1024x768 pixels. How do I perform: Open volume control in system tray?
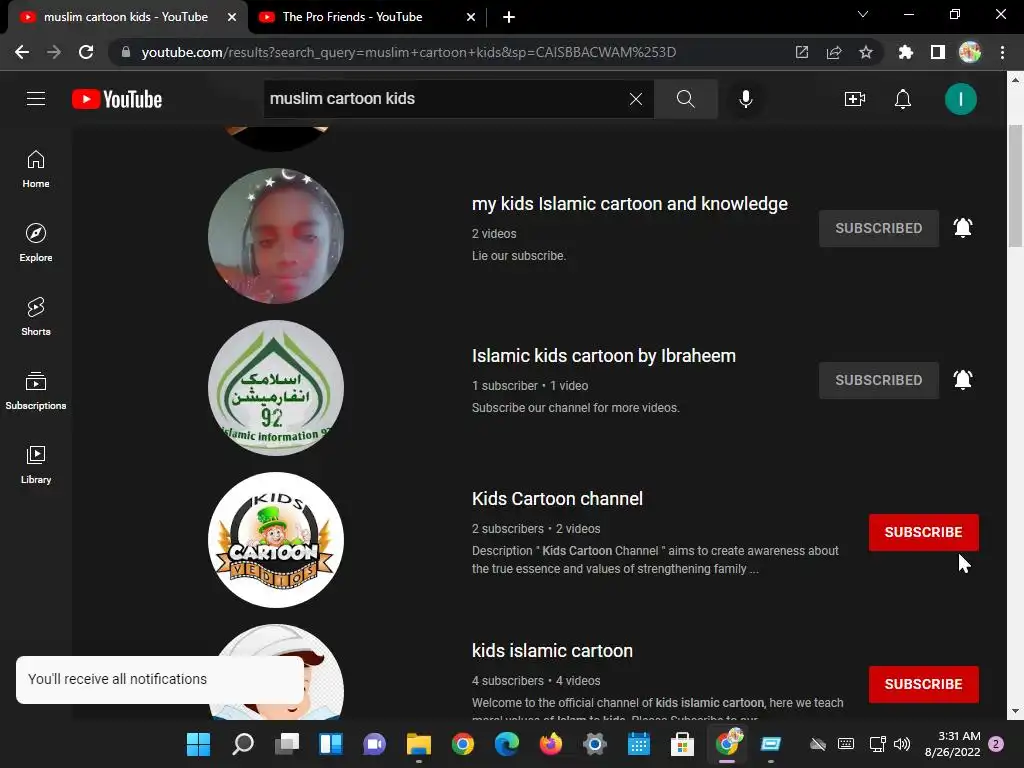pos(902,744)
